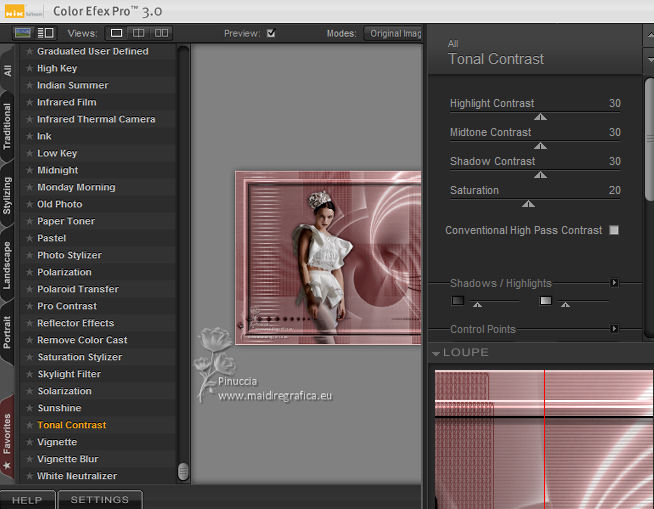
Task: Expand the Control Points section
Action: 615,329
